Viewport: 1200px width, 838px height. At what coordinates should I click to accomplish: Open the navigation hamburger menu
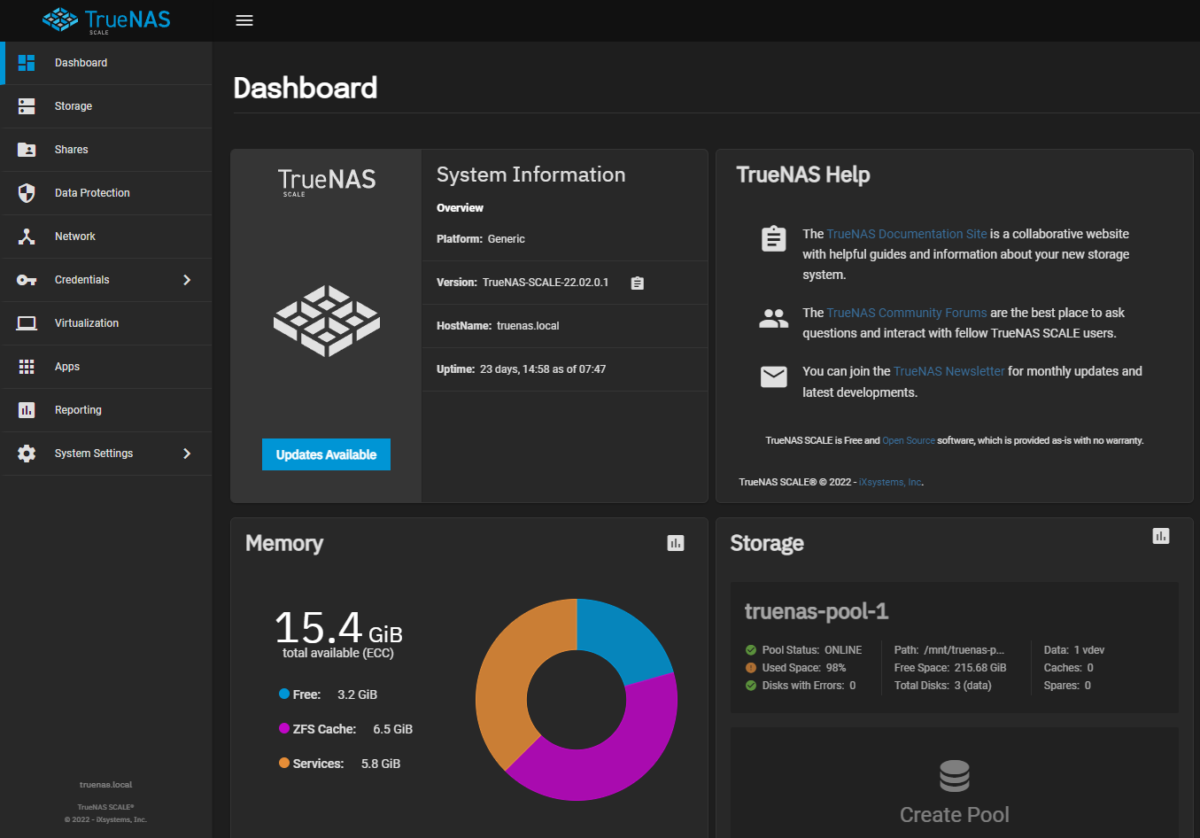coord(244,20)
